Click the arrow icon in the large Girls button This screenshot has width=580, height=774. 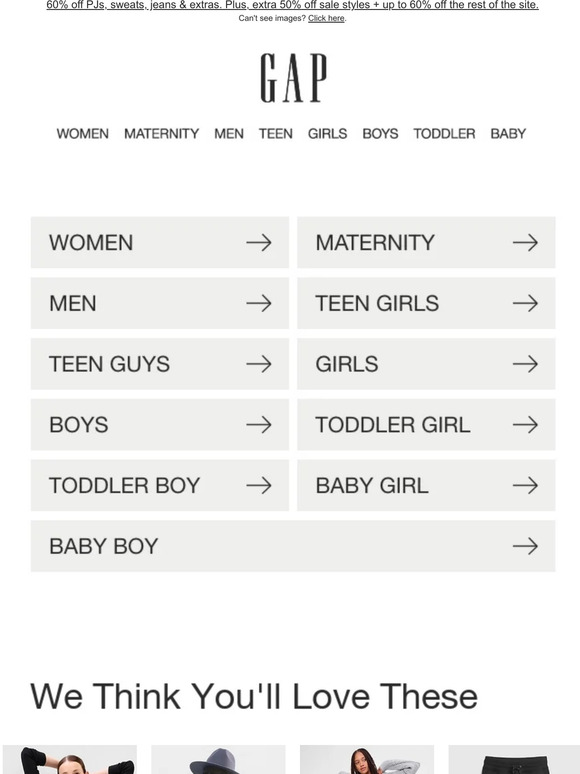tap(525, 364)
